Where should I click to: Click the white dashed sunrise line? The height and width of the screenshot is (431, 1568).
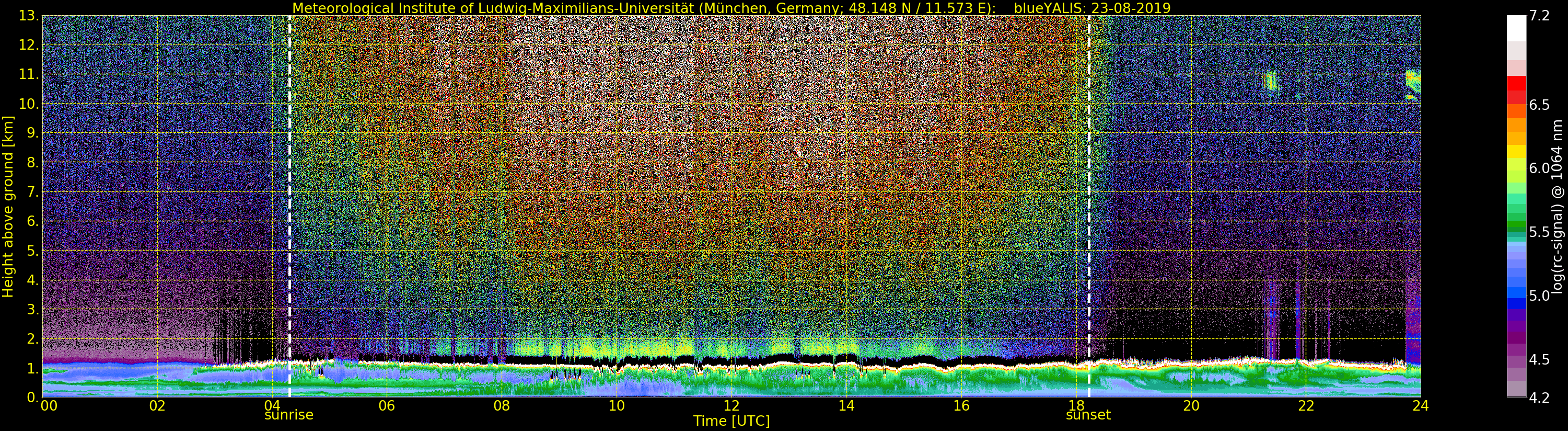[x=289, y=206]
